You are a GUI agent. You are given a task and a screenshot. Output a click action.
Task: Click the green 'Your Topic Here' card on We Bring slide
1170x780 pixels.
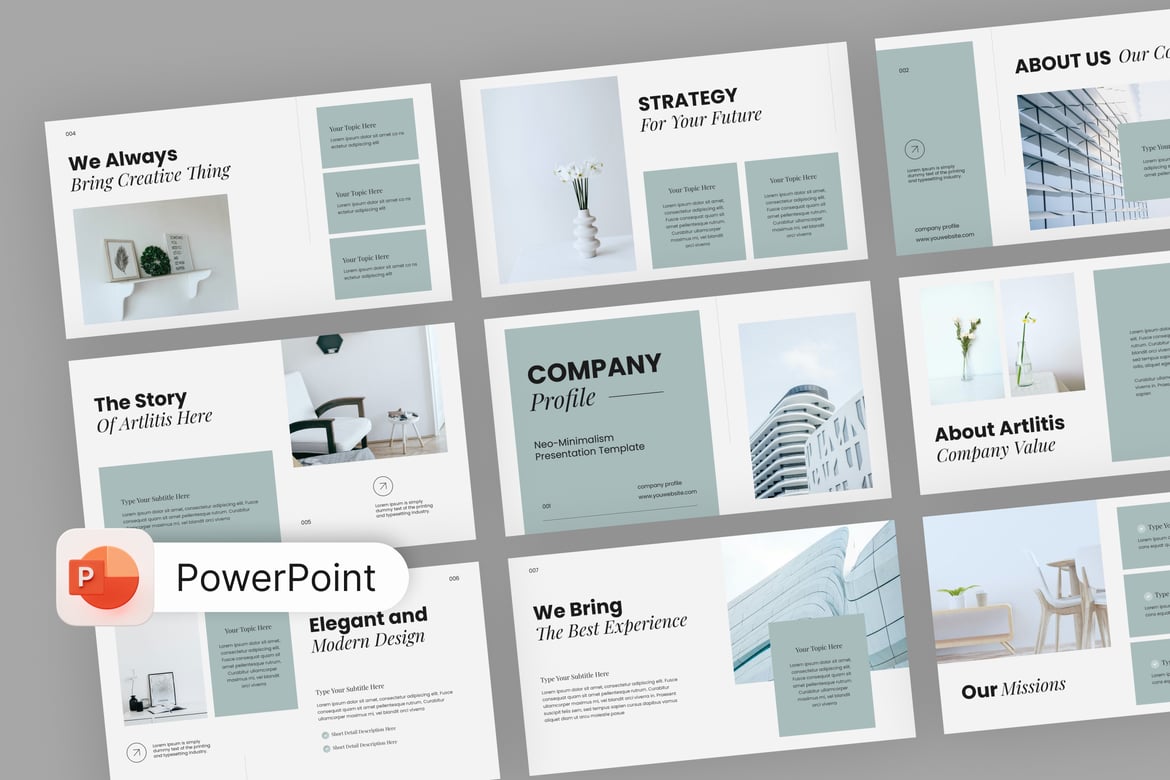coord(822,675)
